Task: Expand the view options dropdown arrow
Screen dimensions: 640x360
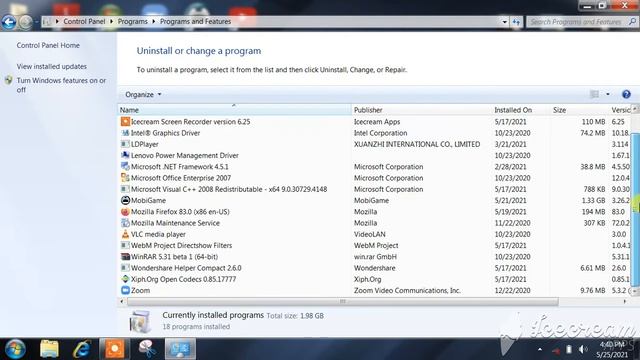Action: coord(608,94)
